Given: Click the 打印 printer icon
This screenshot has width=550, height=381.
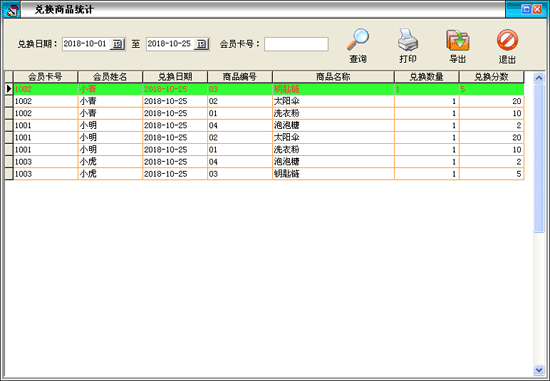Looking at the screenshot, I should click(408, 39).
